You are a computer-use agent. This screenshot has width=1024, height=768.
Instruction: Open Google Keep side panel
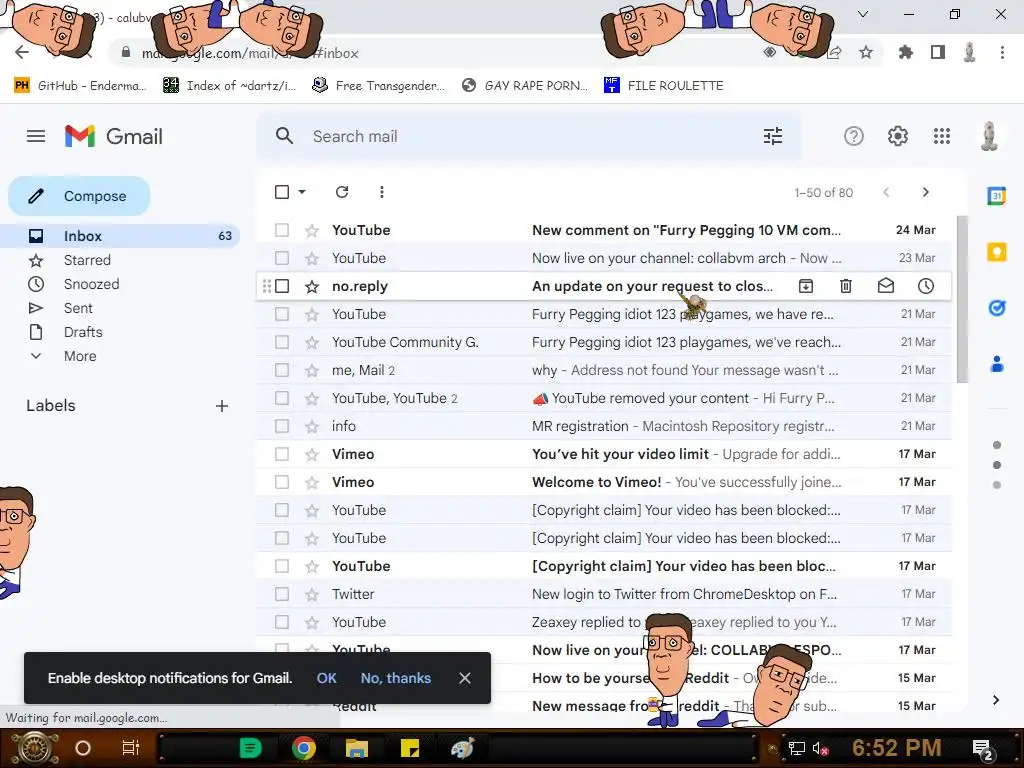click(x=997, y=251)
